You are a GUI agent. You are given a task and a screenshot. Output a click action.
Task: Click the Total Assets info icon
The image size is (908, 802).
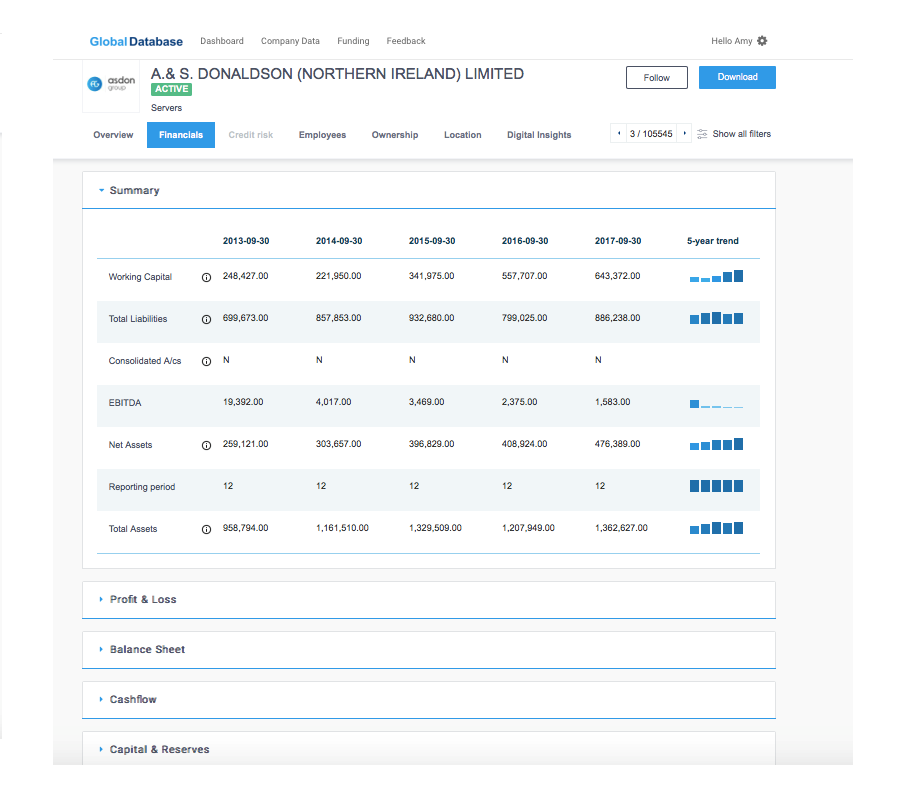pos(206,529)
